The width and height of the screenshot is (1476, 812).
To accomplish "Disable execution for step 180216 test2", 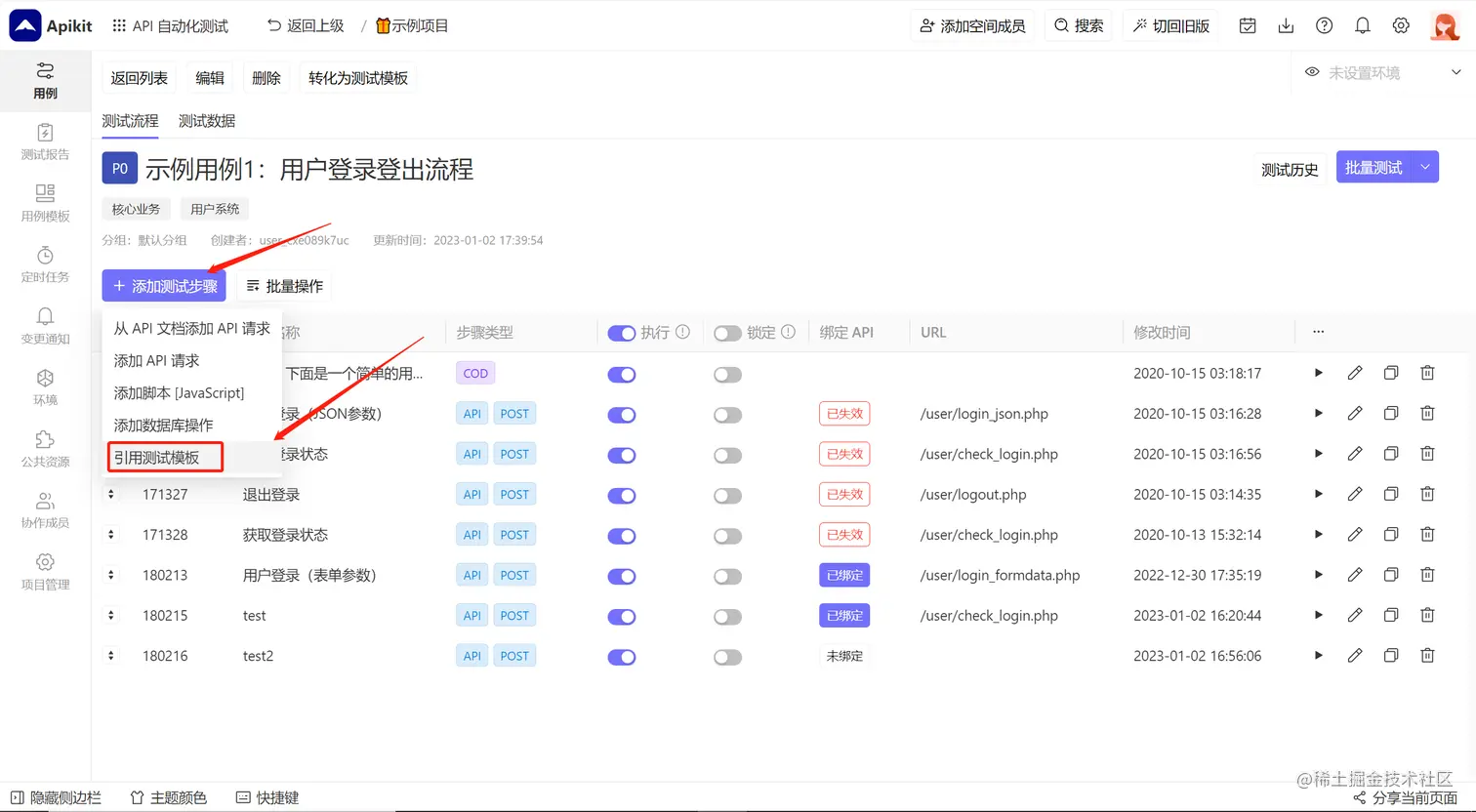I will pyautogui.click(x=622, y=657).
